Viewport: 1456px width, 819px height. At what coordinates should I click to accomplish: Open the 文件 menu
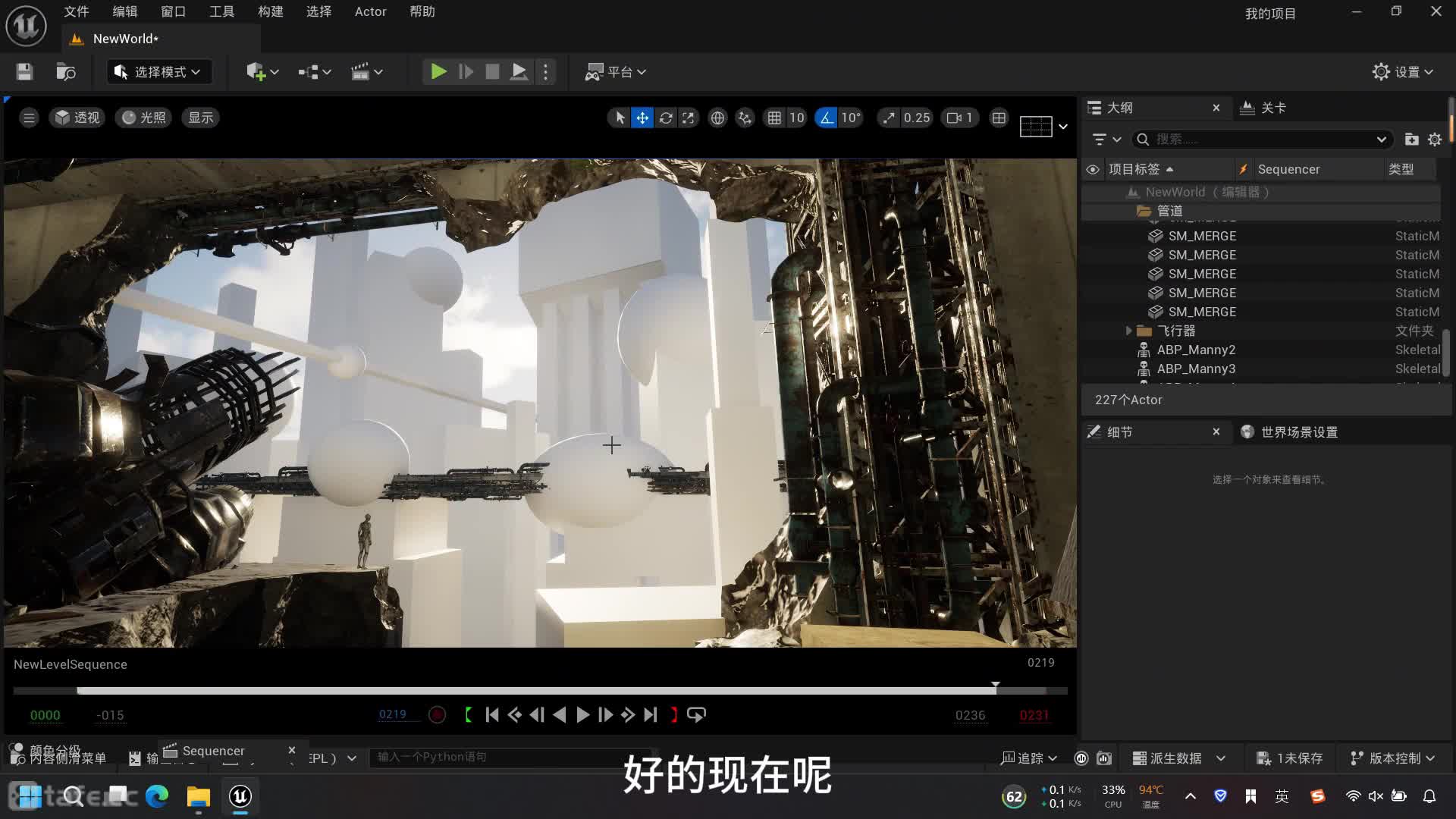[76, 11]
